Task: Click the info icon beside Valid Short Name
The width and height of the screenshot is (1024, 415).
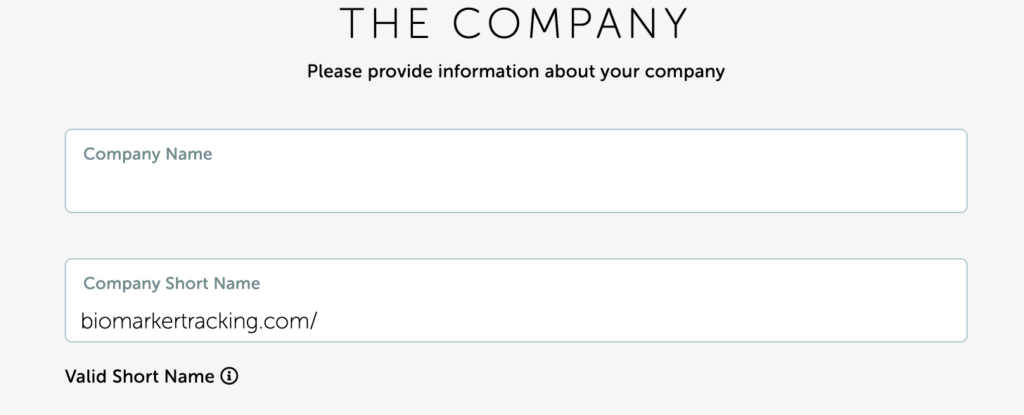Action: [x=230, y=377]
